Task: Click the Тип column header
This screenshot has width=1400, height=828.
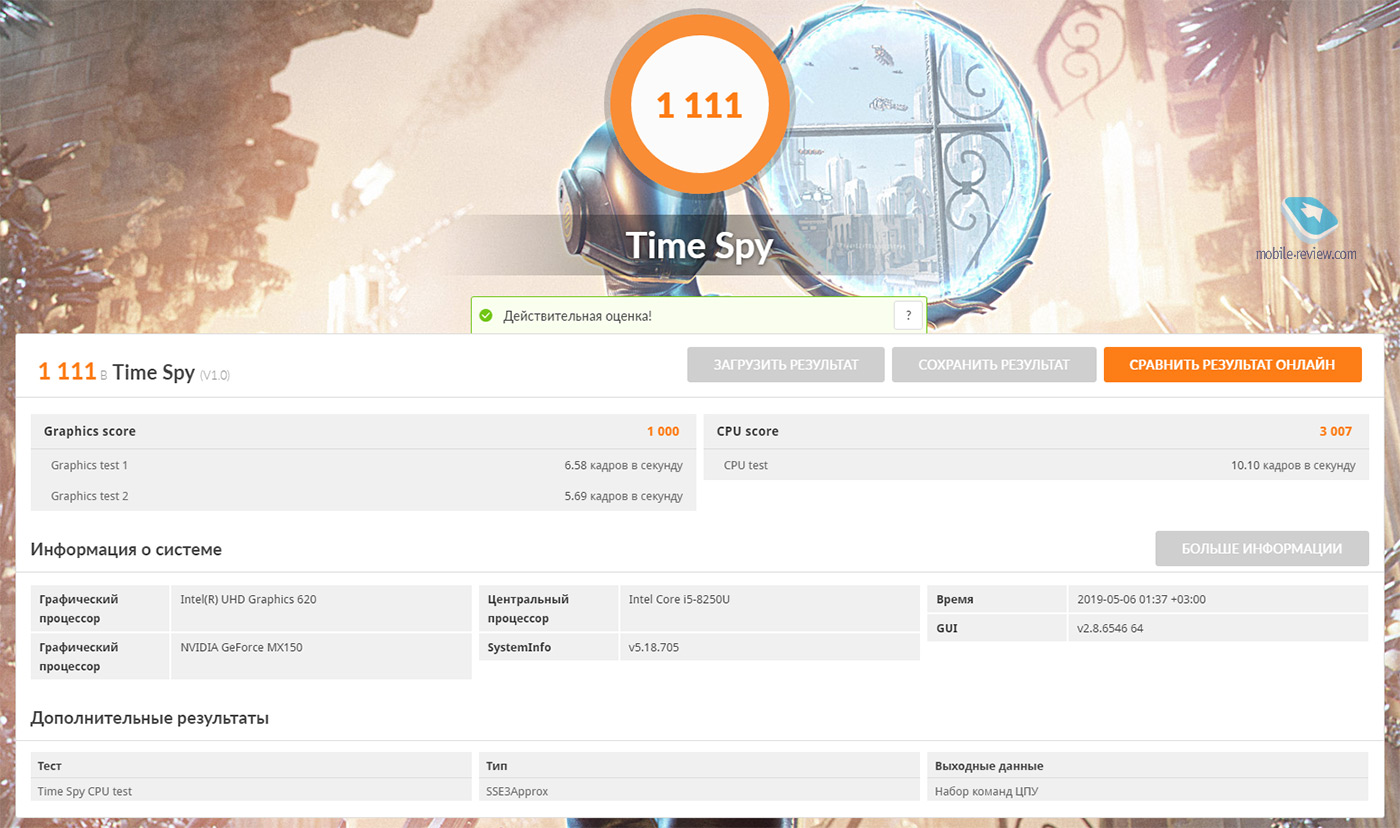Action: [699, 765]
